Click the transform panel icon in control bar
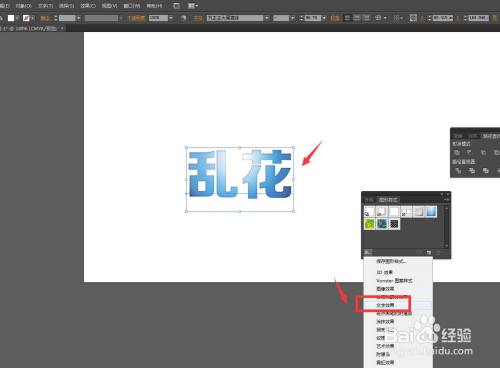 point(413,18)
